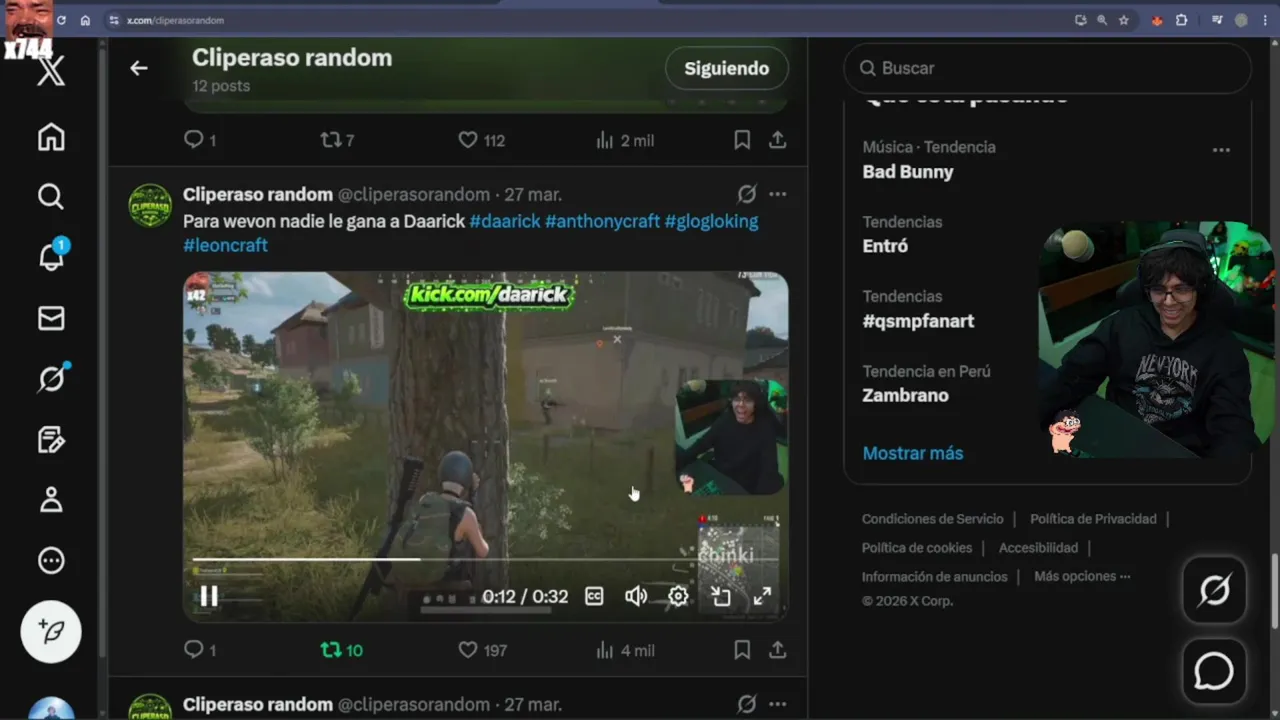This screenshot has width=1280, height=720.
Task: Open Cliperaso random avatar on Daarick post
Action: pos(150,205)
